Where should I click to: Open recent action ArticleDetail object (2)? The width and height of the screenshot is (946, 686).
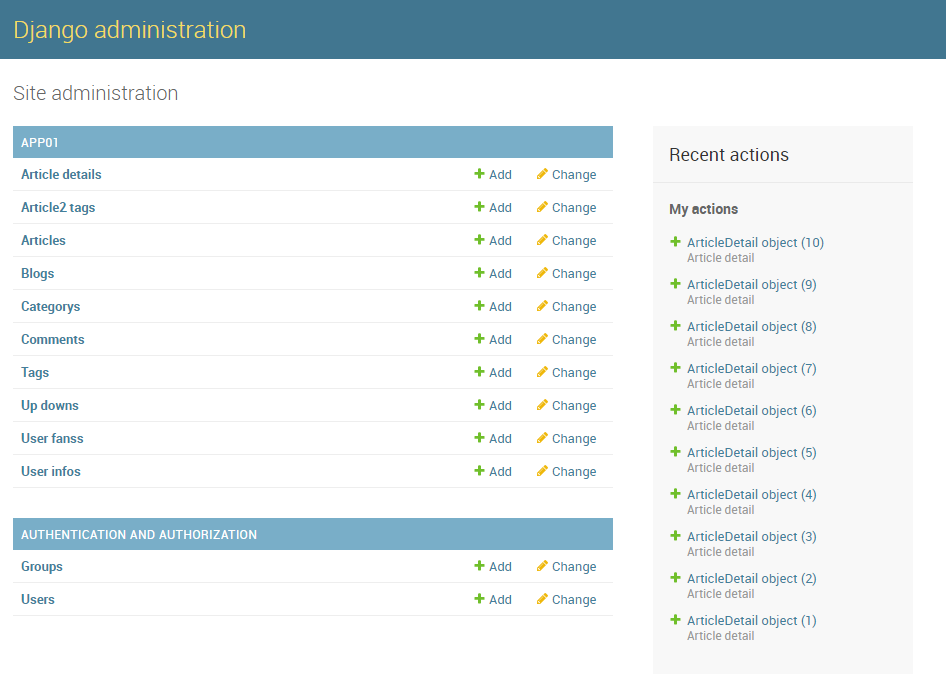click(752, 579)
